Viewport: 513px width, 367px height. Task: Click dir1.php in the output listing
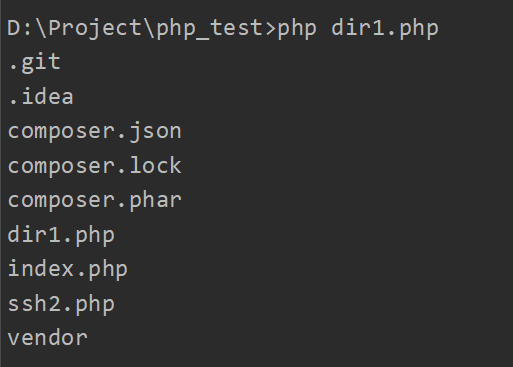pyautogui.click(x=61, y=235)
